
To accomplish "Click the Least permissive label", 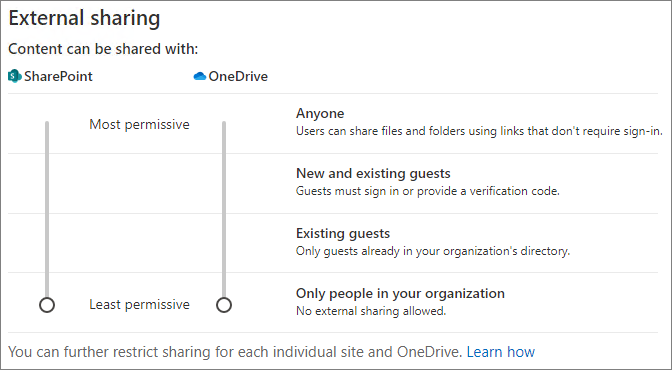I will [x=139, y=304].
